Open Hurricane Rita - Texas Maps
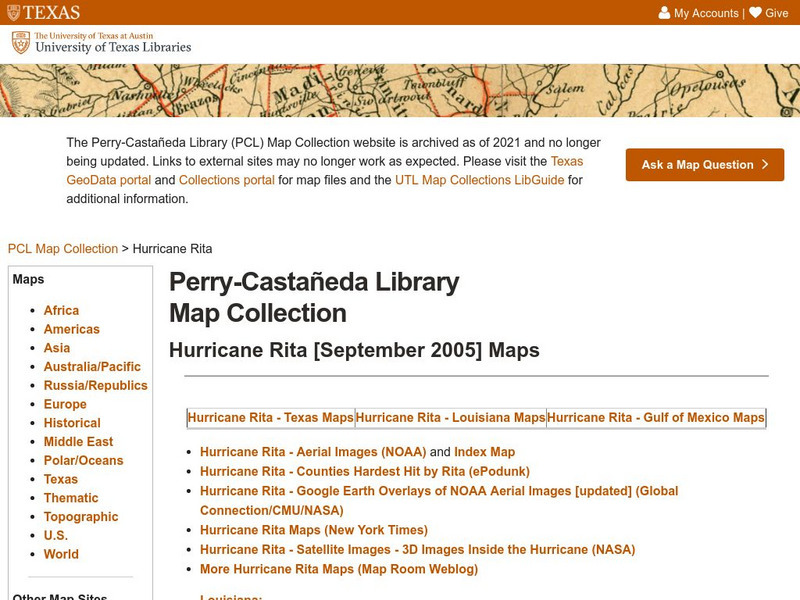Image resolution: width=800 pixels, height=600 pixels. (x=270, y=419)
